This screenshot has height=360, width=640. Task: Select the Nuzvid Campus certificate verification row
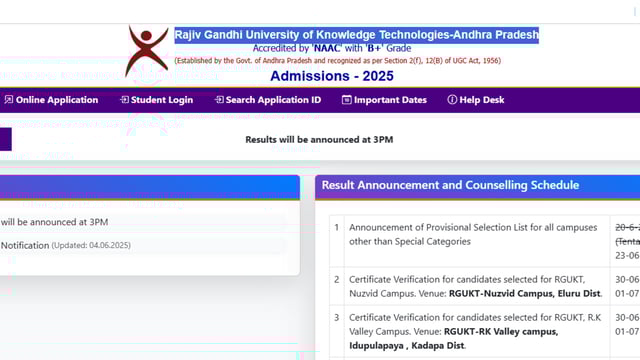[x=484, y=286]
